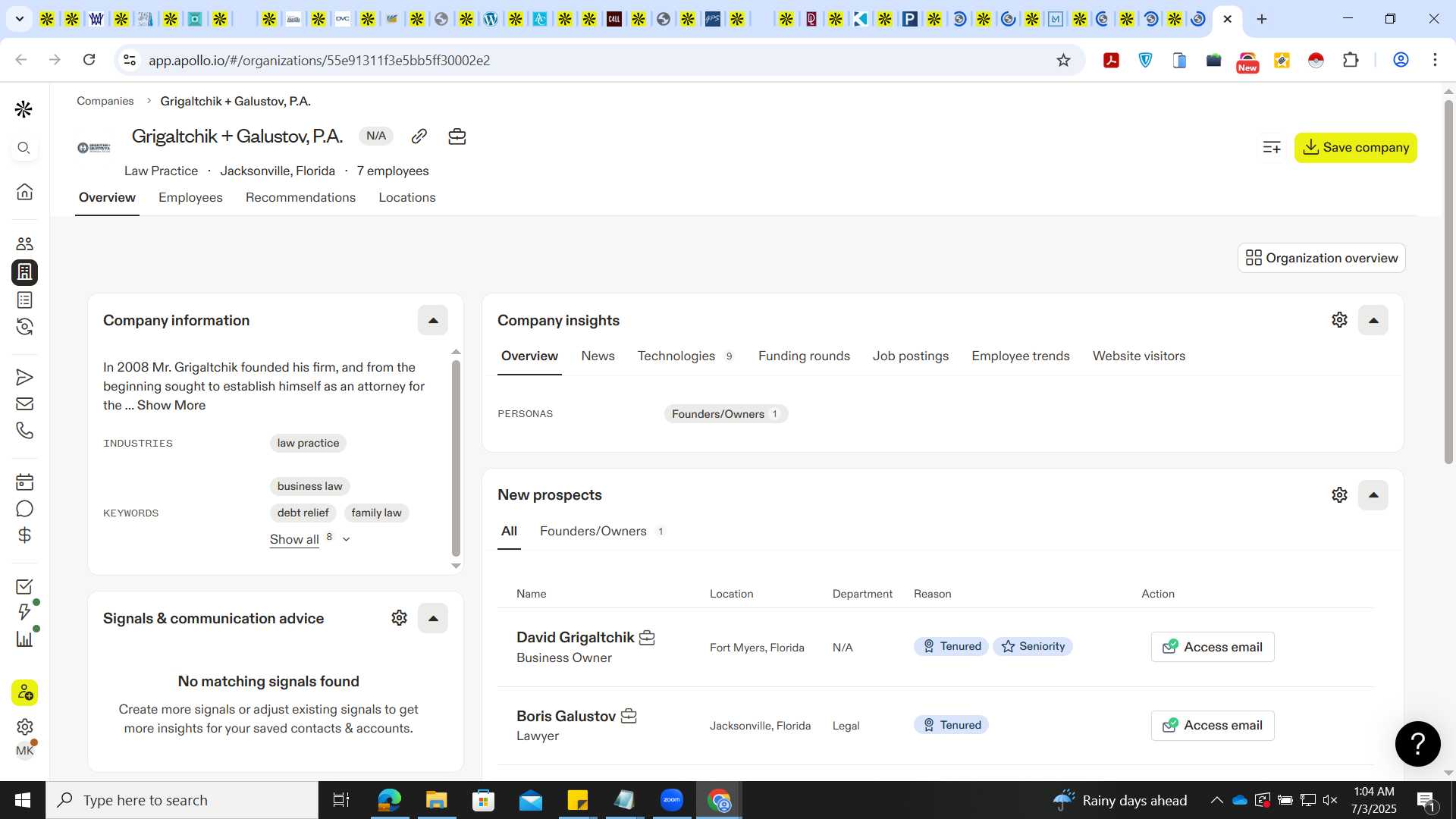The height and width of the screenshot is (819, 1456).
Task: Click the Save company button
Action: [1355, 148]
